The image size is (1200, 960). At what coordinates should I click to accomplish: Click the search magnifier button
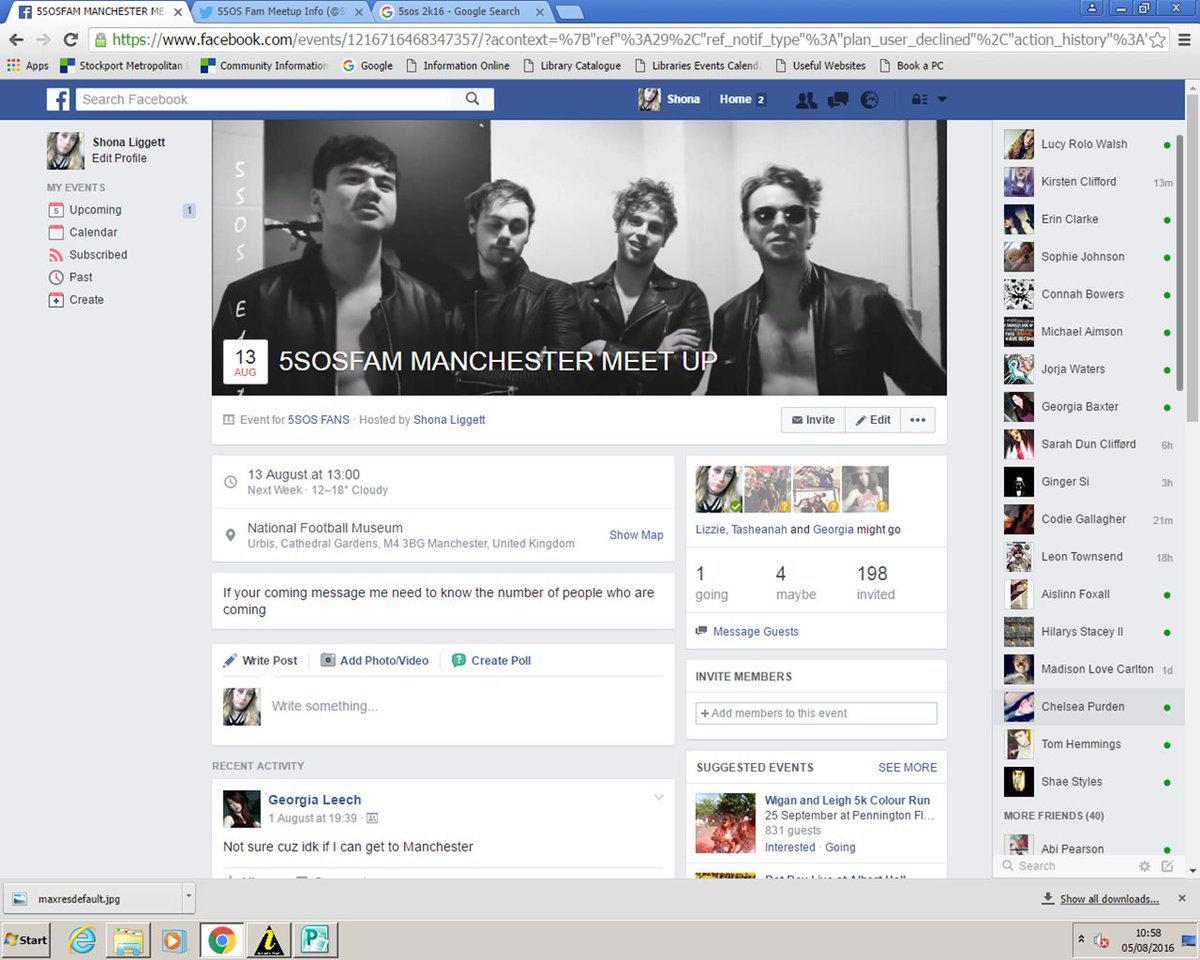(x=473, y=99)
